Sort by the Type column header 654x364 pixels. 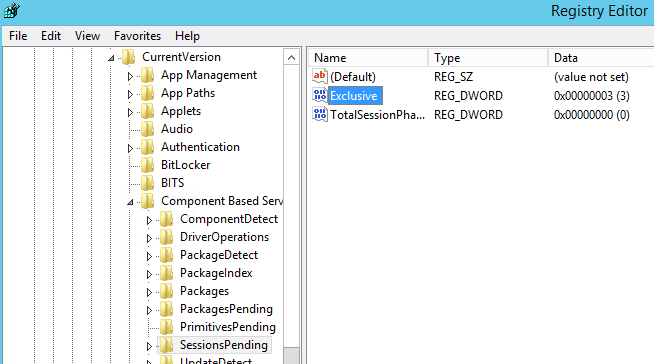[488, 58]
